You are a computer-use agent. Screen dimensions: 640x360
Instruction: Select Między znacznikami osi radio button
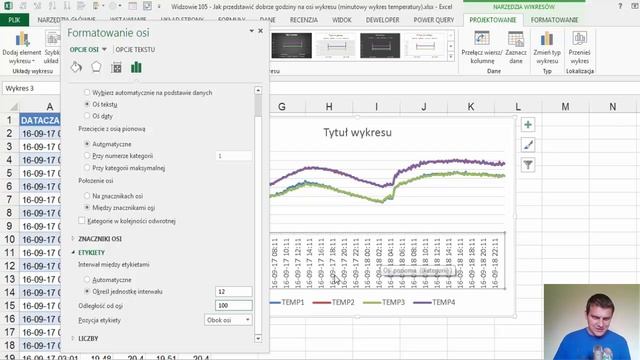coord(87,207)
